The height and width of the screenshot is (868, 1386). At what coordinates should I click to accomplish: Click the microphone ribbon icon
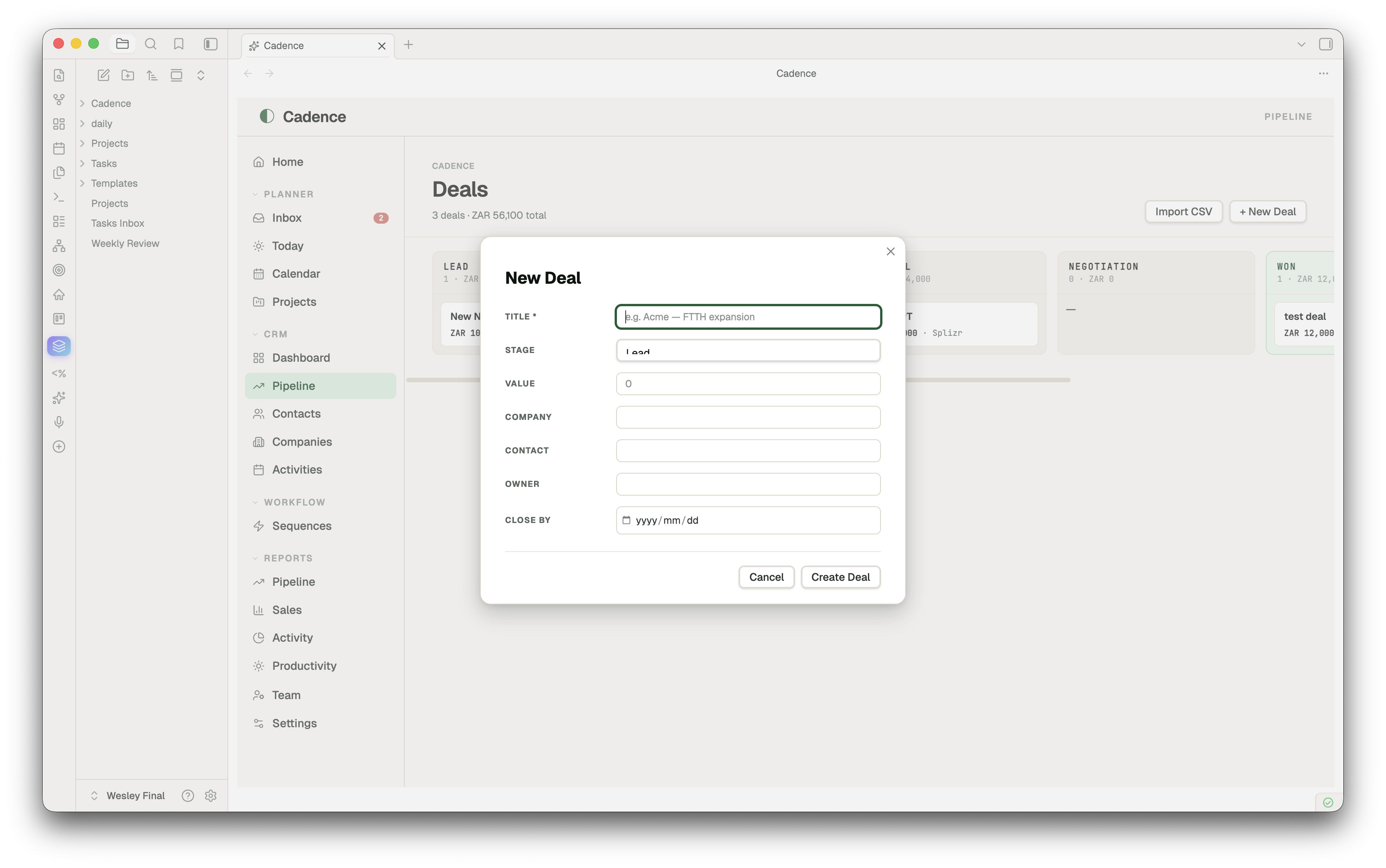[59, 422]
